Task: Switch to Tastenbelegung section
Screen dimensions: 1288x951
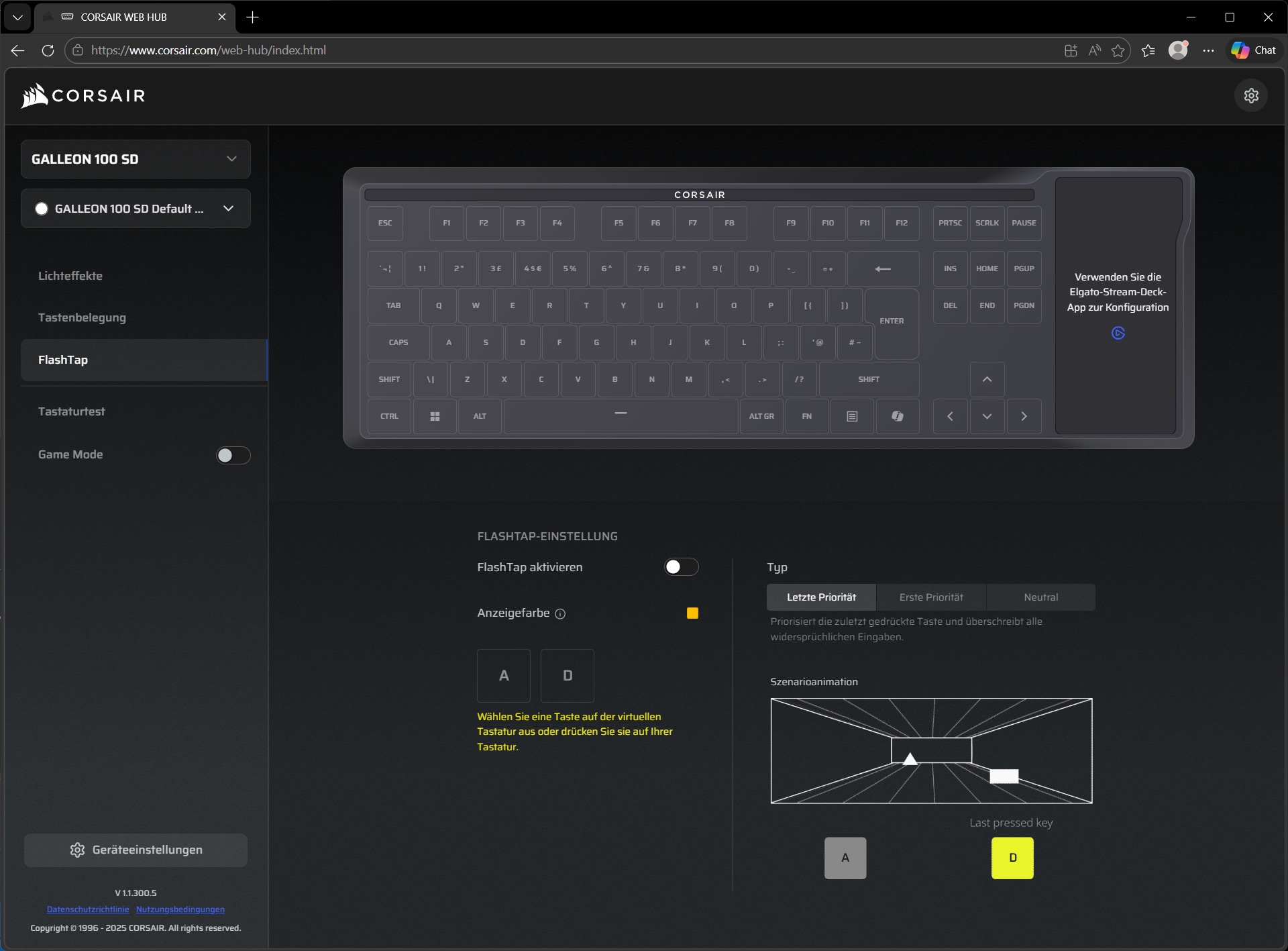Action: pyautogui.click(x=82, y=317)
